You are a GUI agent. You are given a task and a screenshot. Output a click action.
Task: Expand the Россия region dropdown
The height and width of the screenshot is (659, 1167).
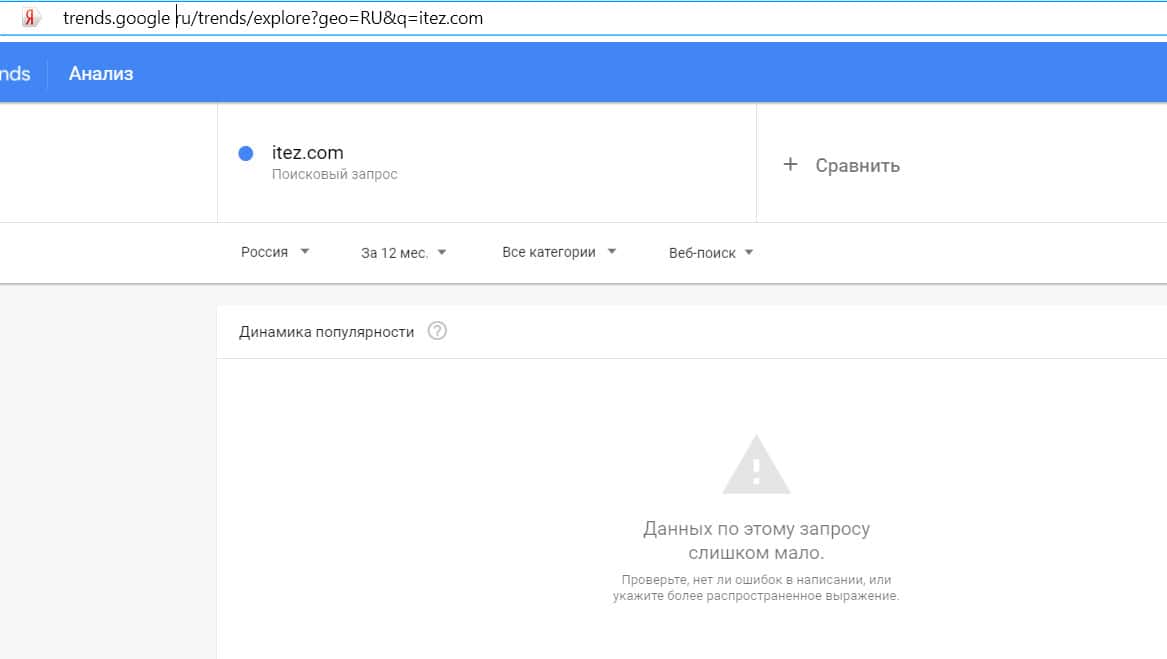[275, 252]
